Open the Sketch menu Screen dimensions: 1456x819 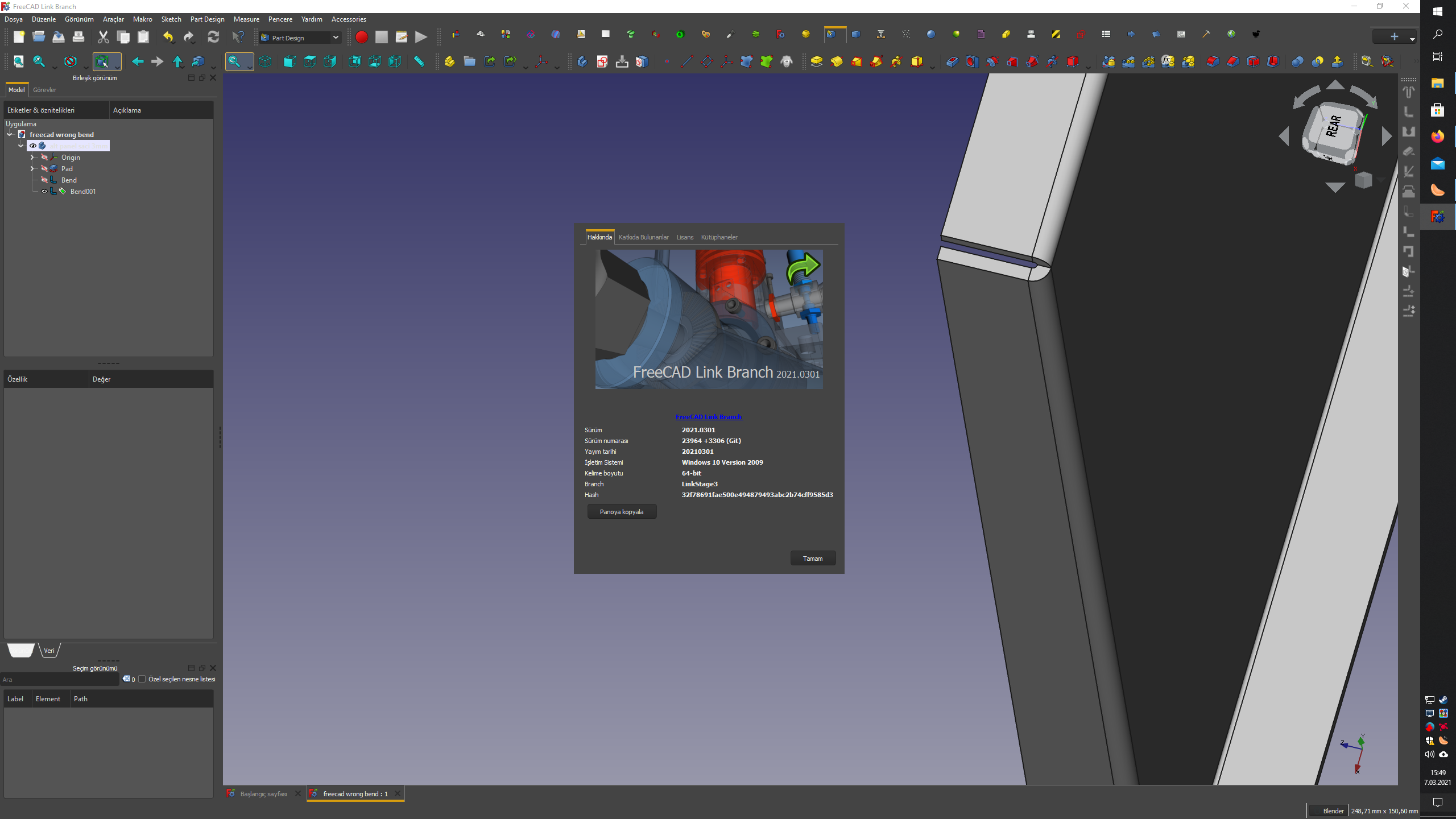coord(171,19)
